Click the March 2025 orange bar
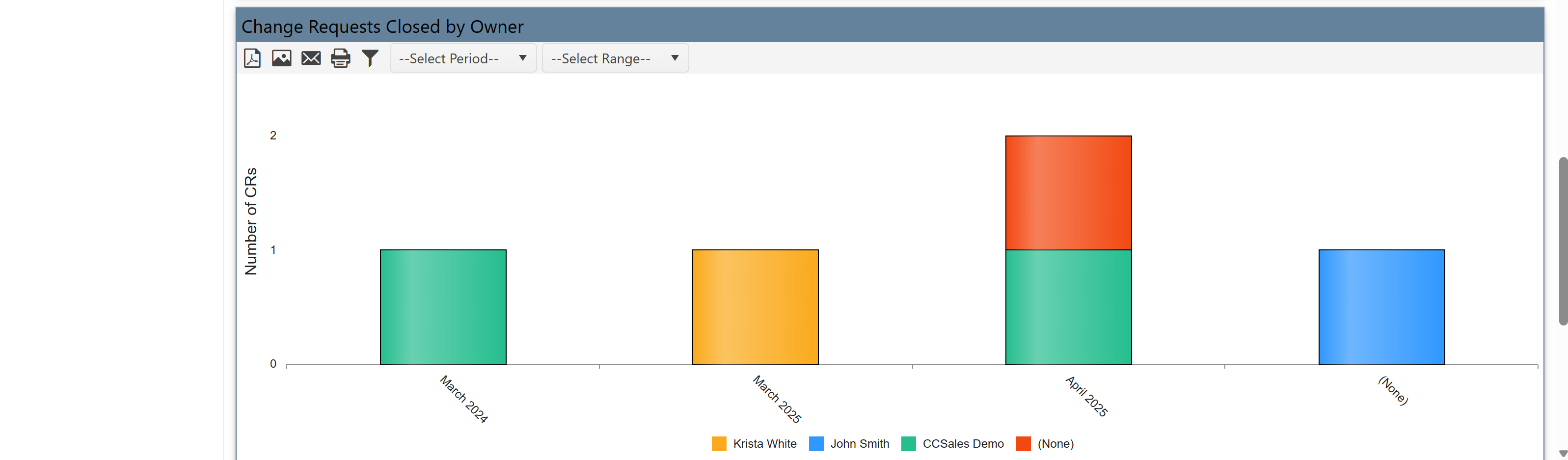 coord(755,307)
